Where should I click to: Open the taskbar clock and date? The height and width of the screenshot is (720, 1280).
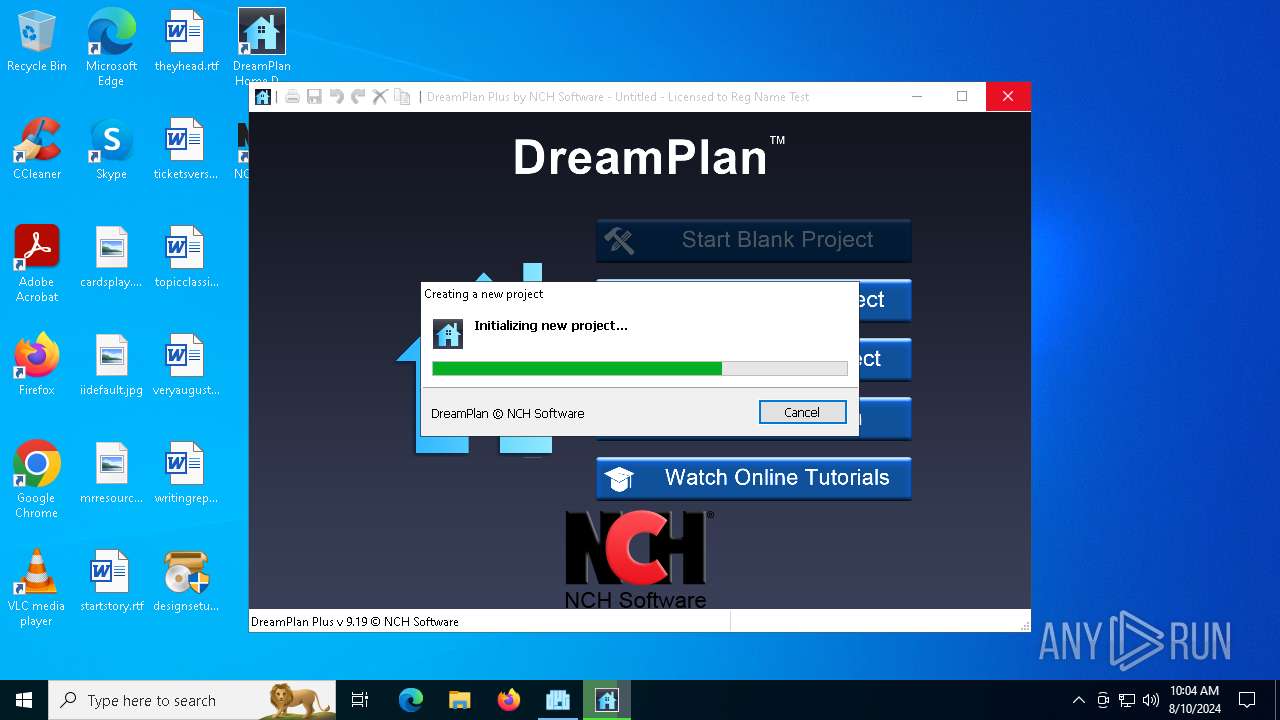pyautogui.click(x=1194, y=700)
